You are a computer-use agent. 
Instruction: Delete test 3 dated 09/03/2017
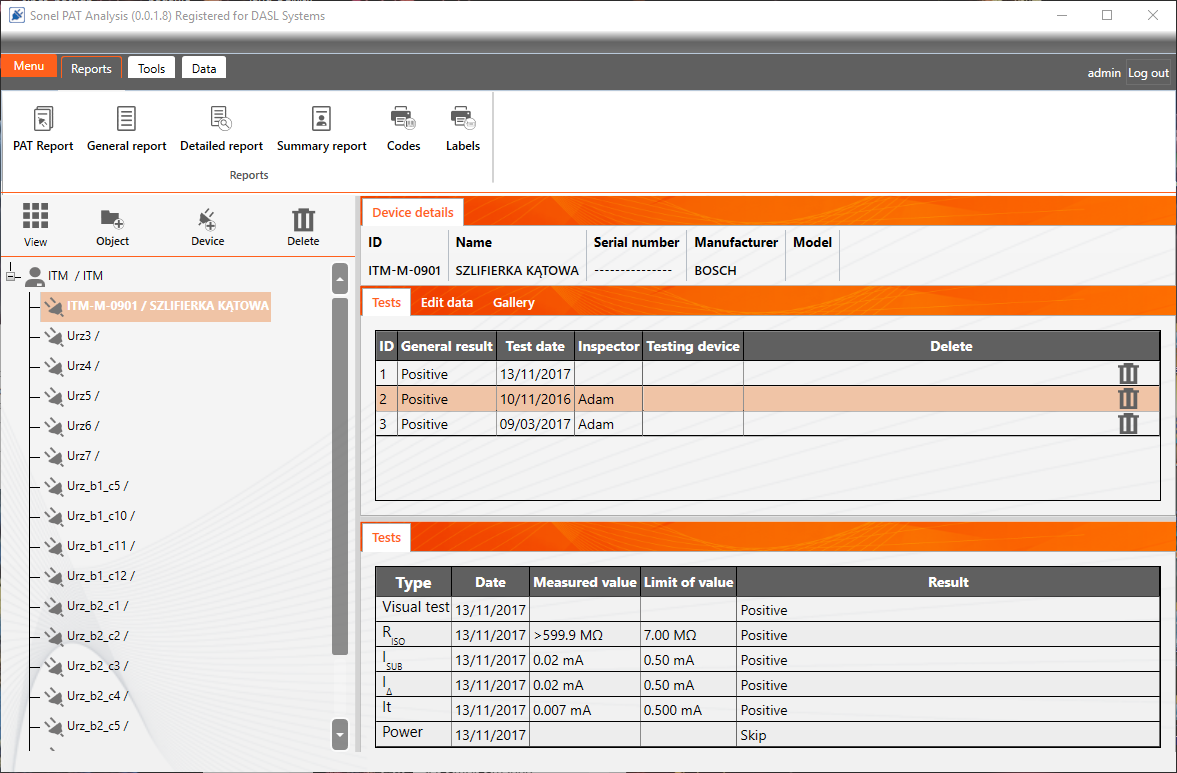1128,424
